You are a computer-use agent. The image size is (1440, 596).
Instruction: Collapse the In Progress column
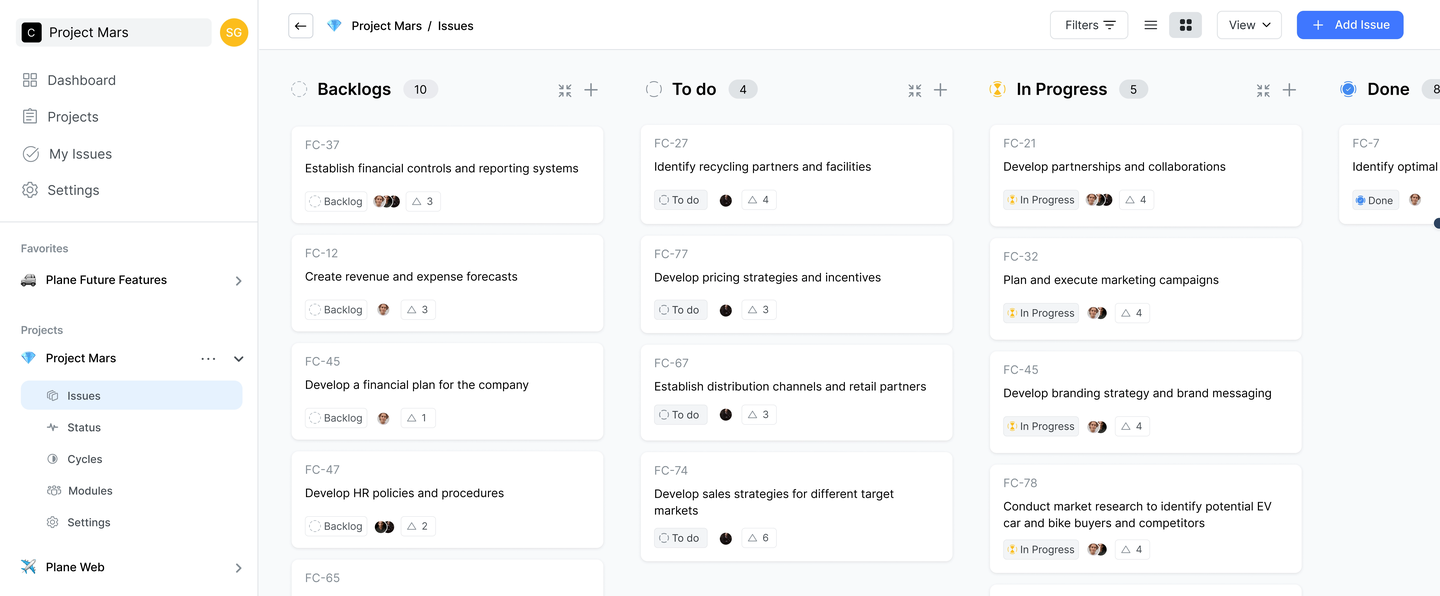1263,90
